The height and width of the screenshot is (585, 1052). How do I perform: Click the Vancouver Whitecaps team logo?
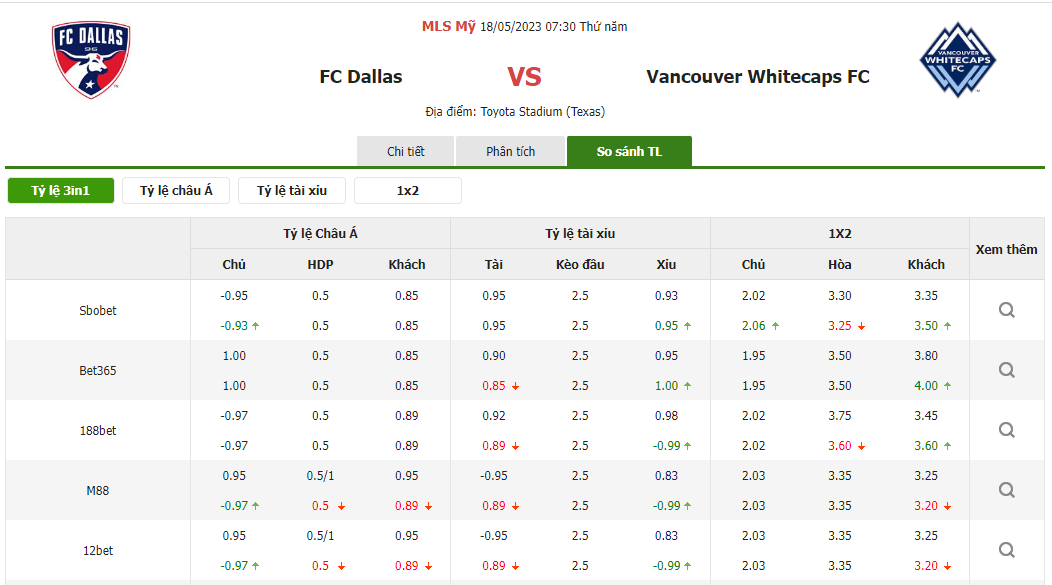(957, 60)
